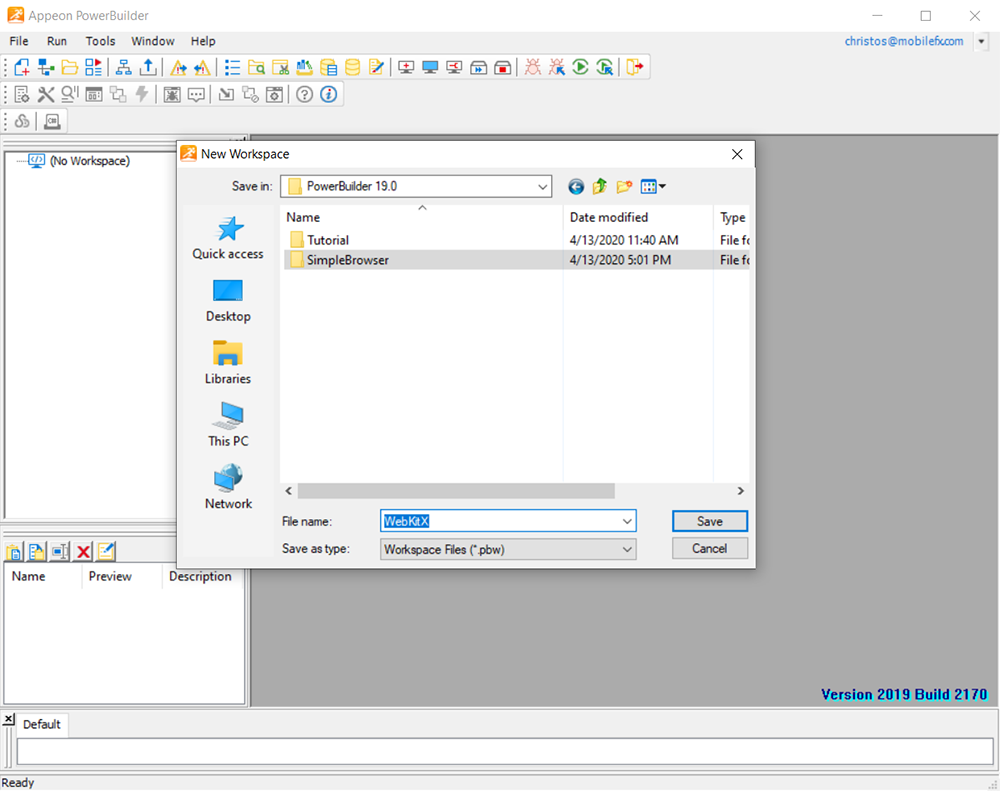Open the Help menu
The image size is (1000, 791).
click(x=203, y=41)
